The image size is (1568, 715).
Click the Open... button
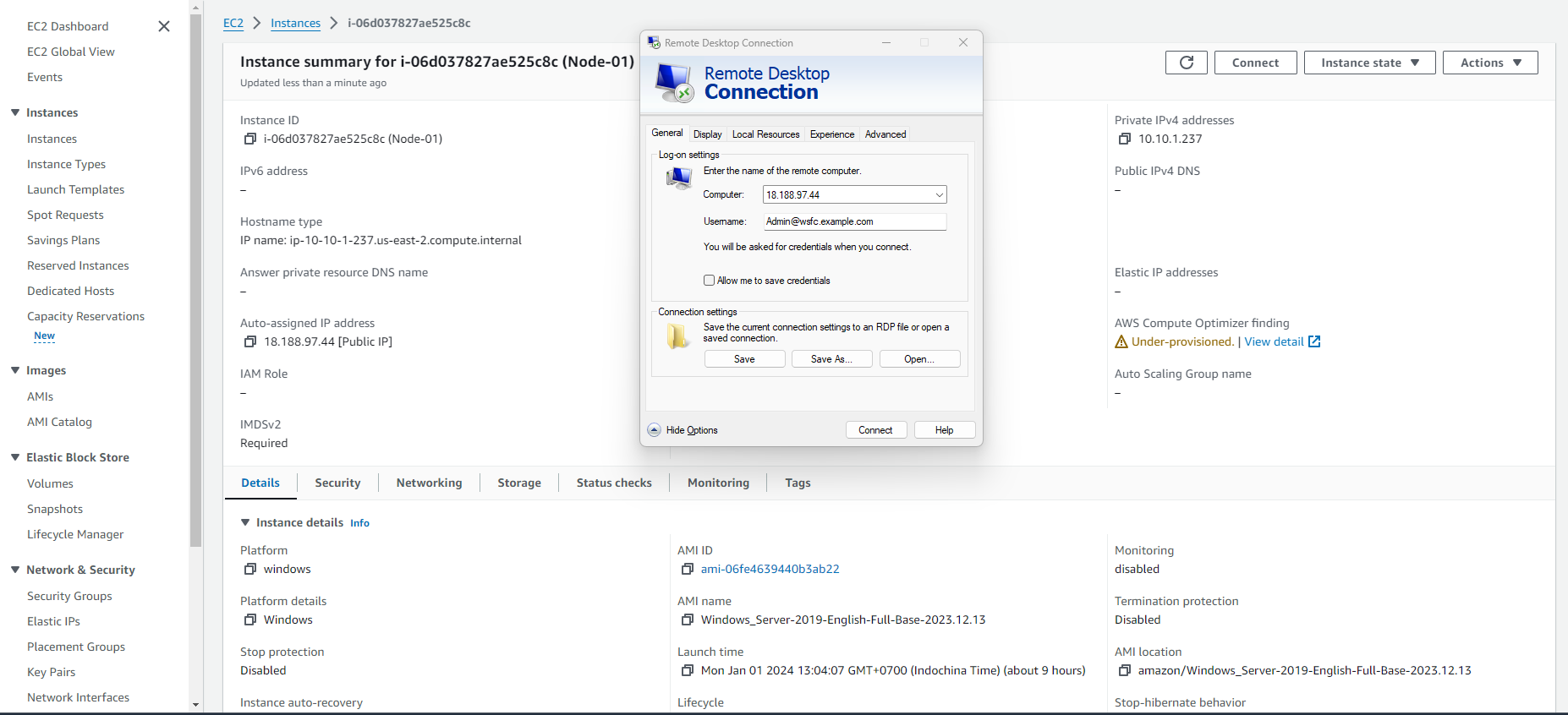(919, 359)
